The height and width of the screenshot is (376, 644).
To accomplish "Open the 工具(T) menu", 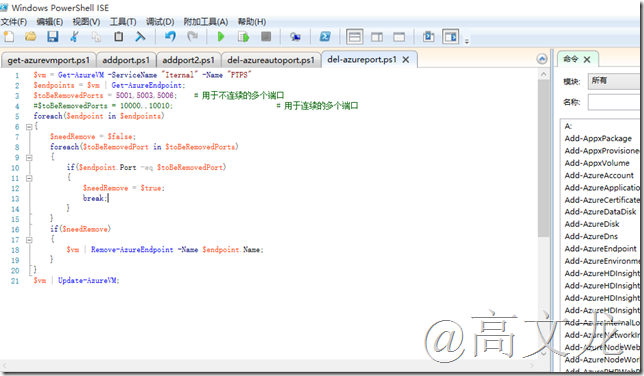I will click(x=123, y=22).
